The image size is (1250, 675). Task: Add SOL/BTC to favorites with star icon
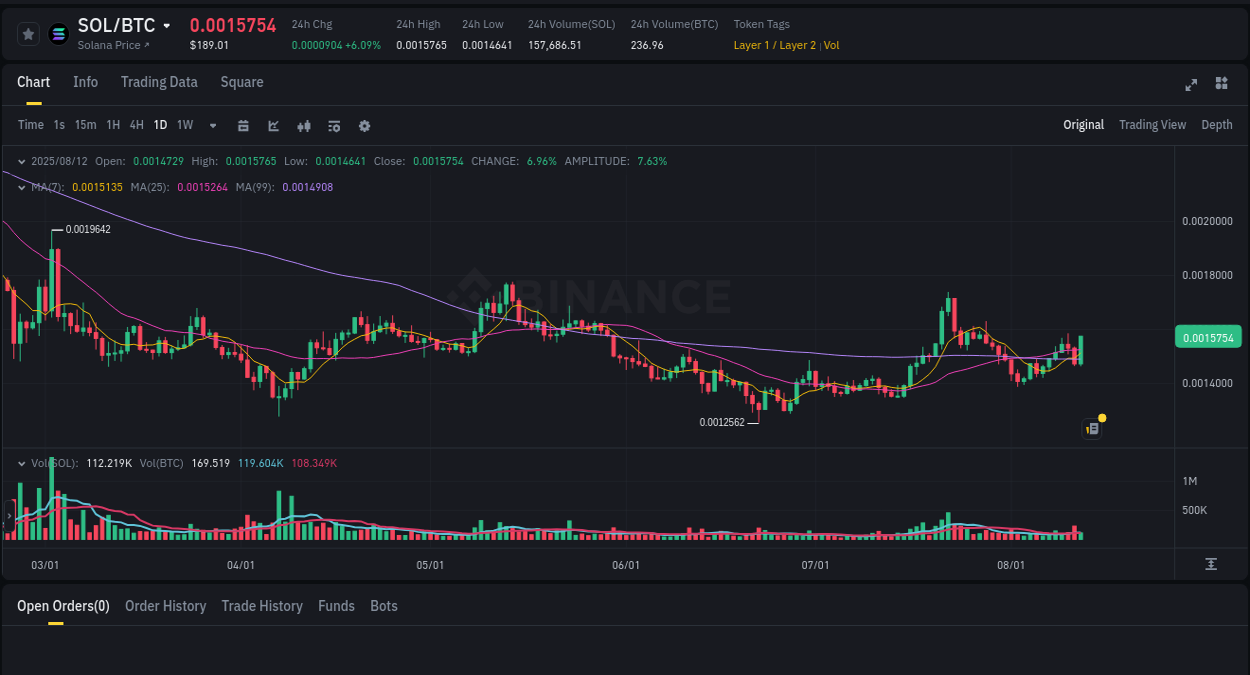pos(29,34)
